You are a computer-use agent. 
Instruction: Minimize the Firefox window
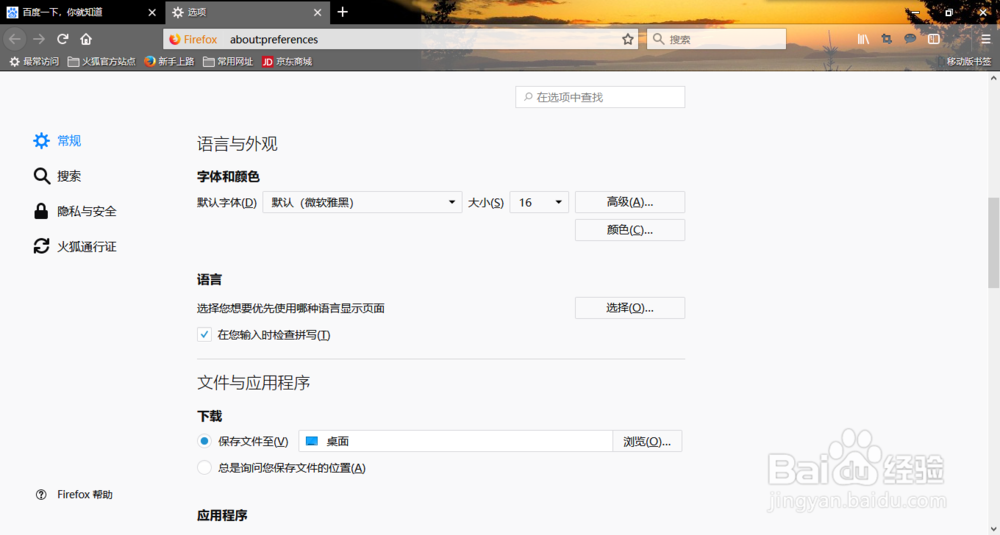click(916, 12)
